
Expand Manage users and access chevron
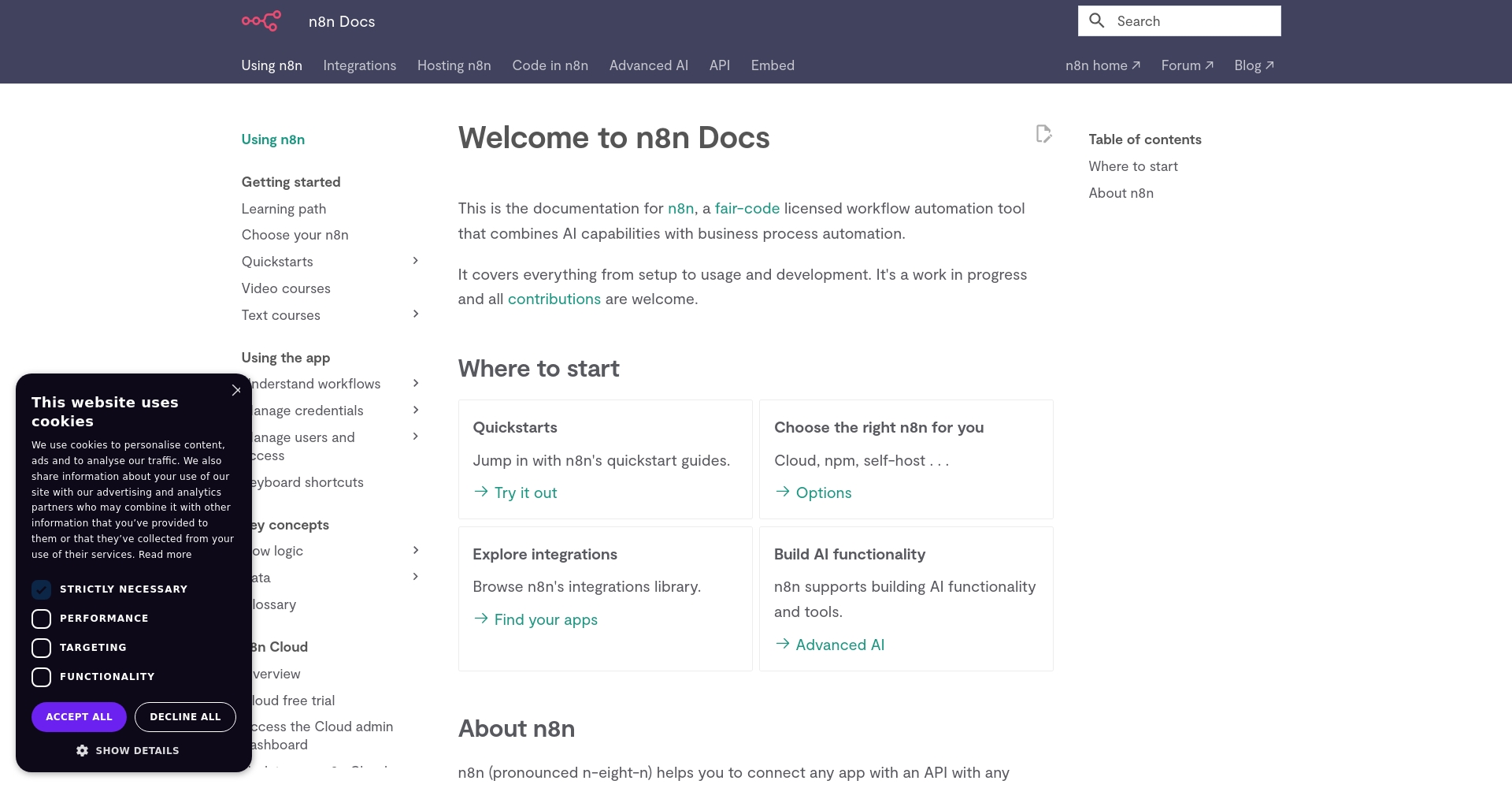[x=416, y=437]
